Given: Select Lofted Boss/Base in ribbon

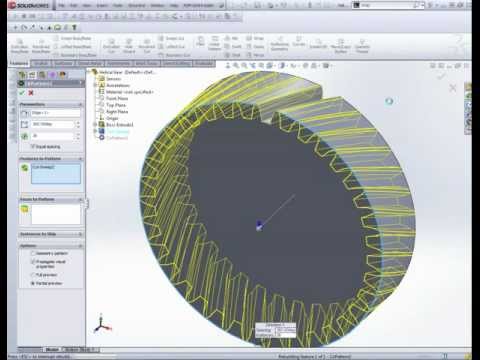Looking at the screenshot, I should coord(73,47).
